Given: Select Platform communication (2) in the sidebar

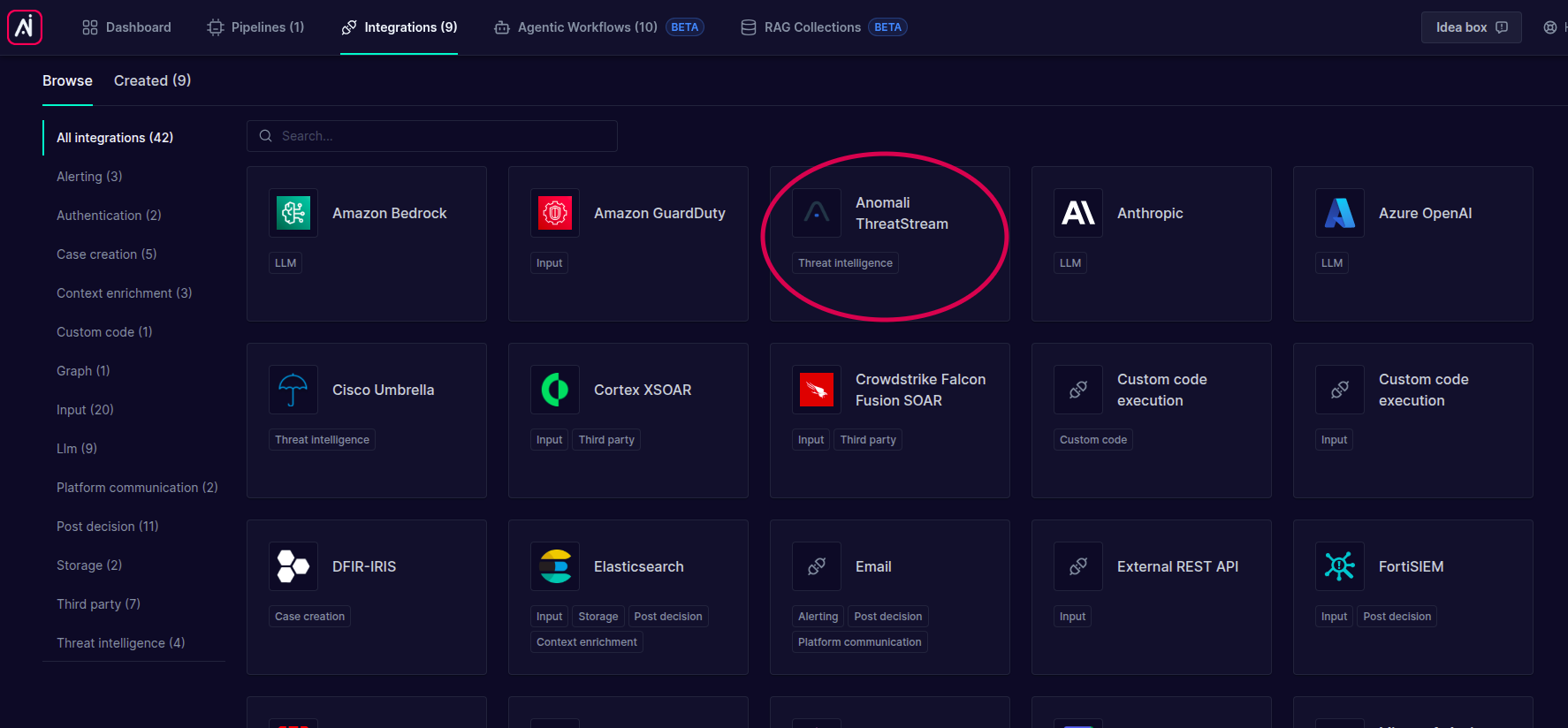Looking at the screenshot, I should [x=137, y=488].
